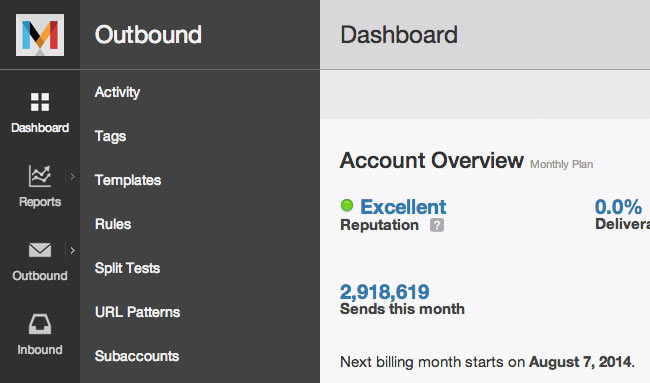Screen dimensions: 650x383
Task: Expand the Reports submenu chevron
Action: pos(73,177)
